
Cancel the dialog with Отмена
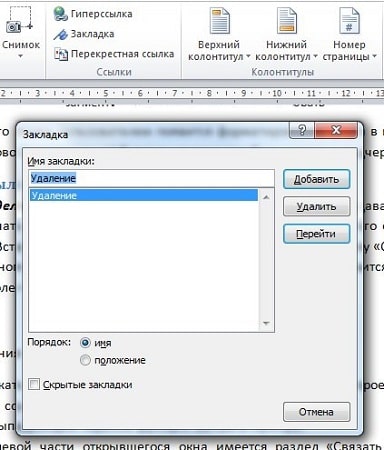316,412
